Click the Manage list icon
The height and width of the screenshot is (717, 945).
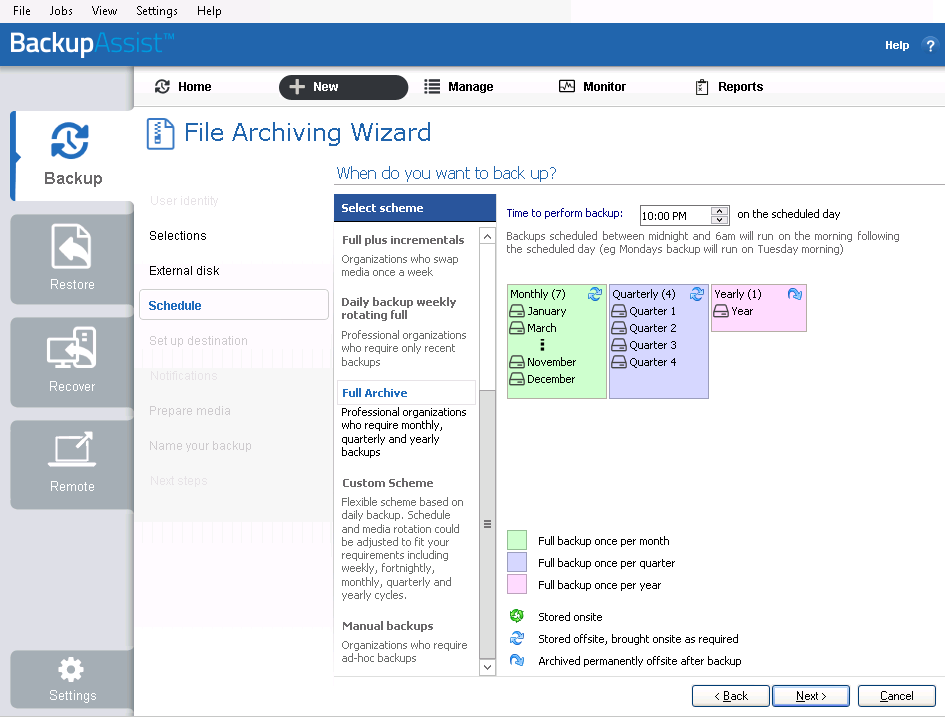(x=432, y=87)
